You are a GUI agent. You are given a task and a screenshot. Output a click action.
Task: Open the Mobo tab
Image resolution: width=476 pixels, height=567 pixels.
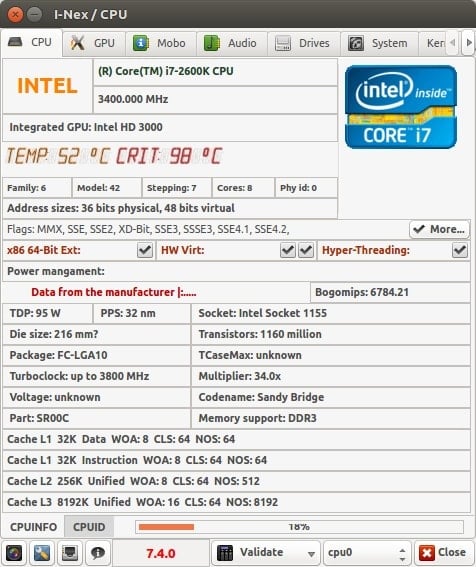click(161, 43)
